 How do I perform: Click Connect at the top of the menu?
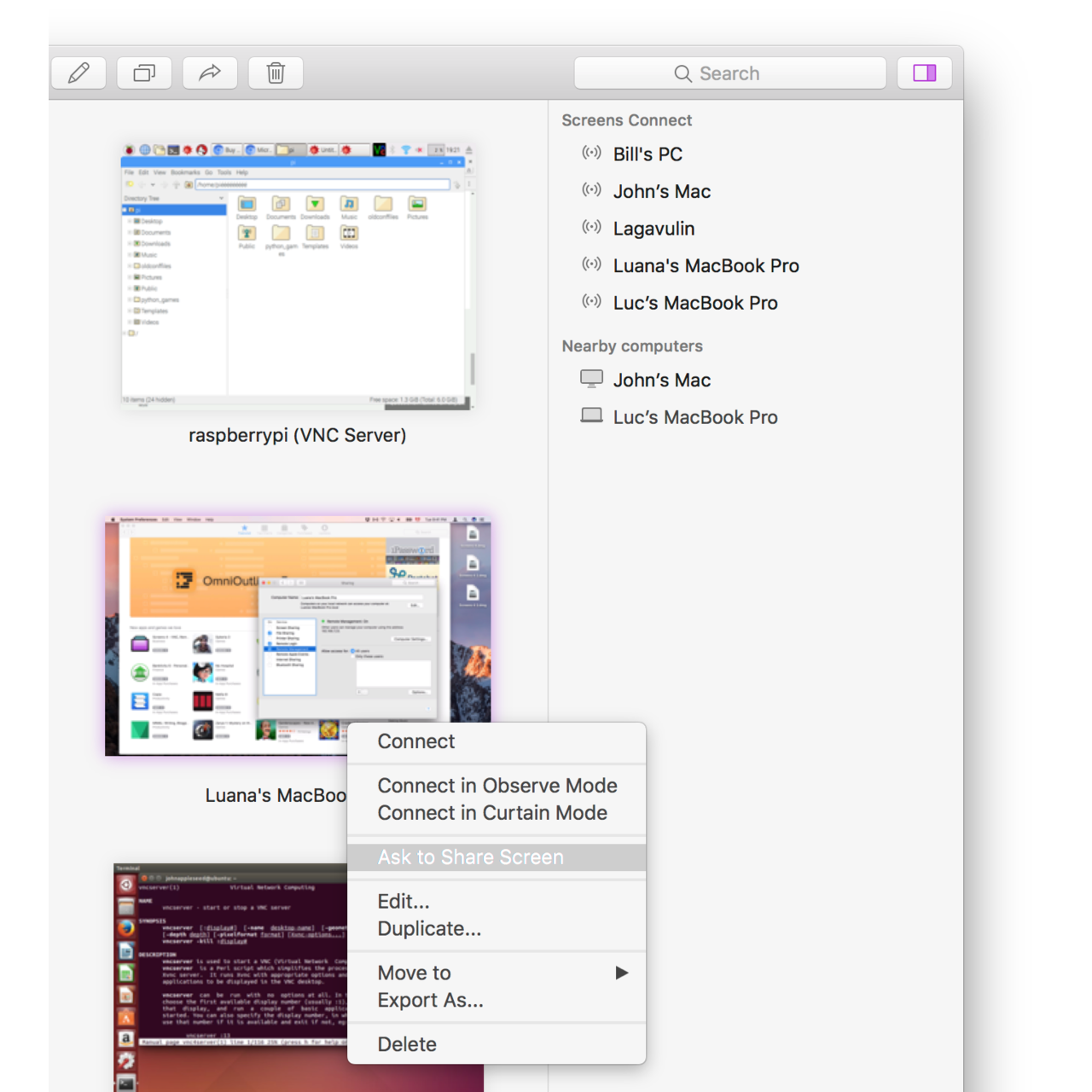tap(415, 741)
